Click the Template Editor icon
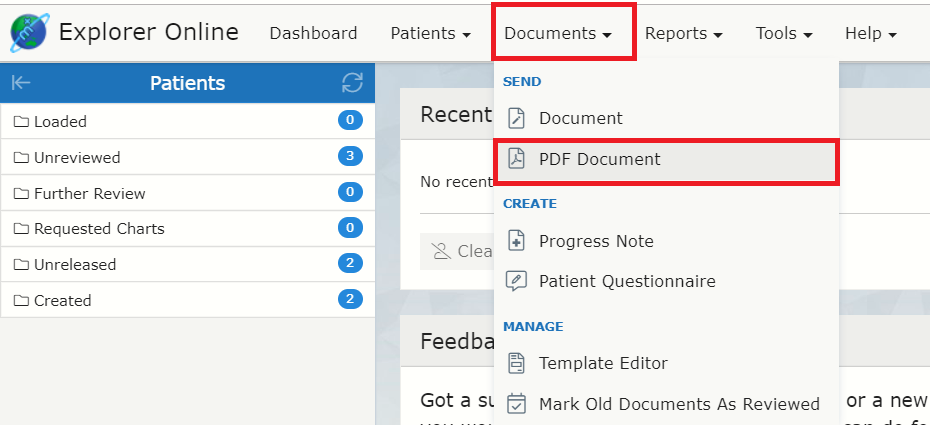Image resolution: width=930 pixels, height=425 pixels. [x=517, y=363]
